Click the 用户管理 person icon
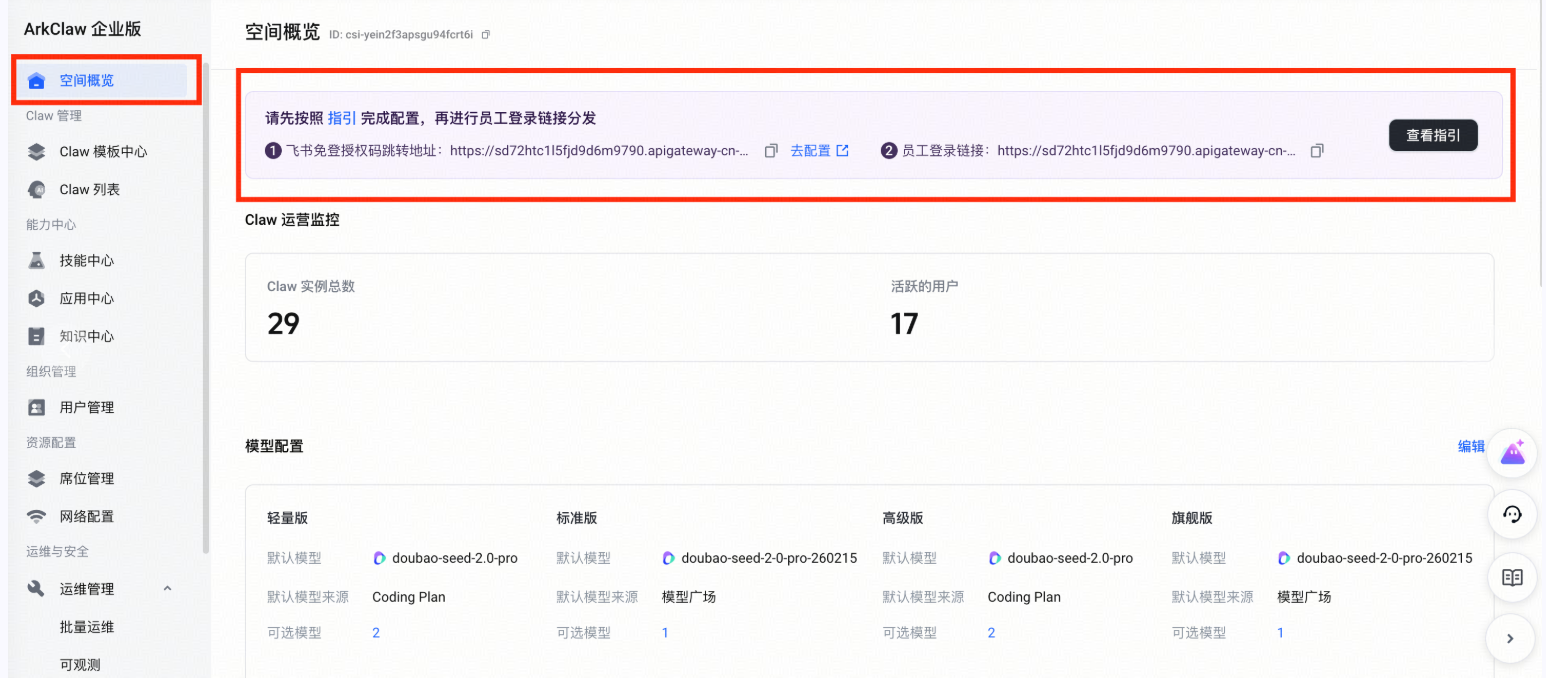Image resolution: width=1546 pixels, height=678 pixels. [37, 408]
